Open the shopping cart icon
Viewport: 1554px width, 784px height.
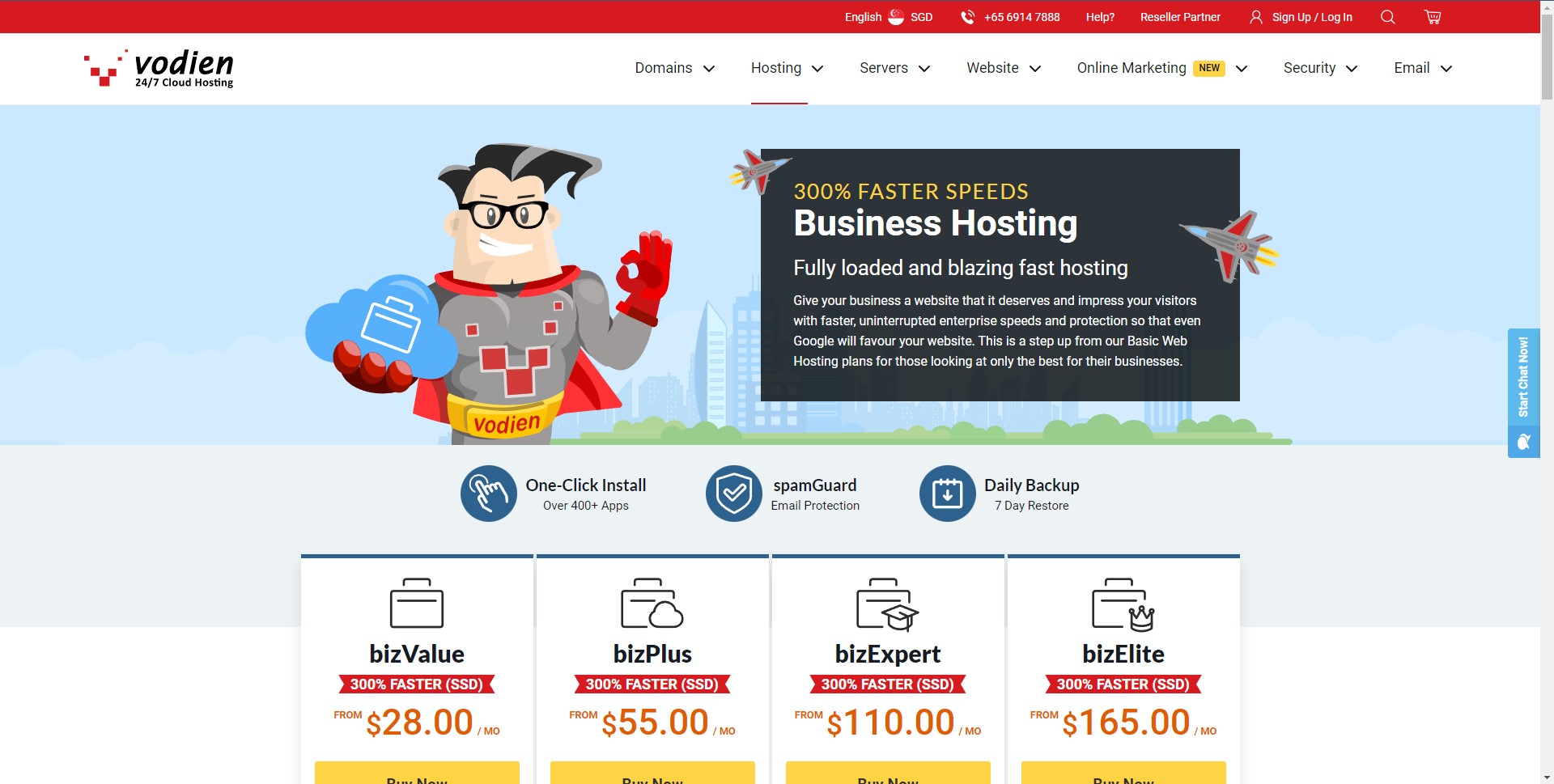(1433, 17)
